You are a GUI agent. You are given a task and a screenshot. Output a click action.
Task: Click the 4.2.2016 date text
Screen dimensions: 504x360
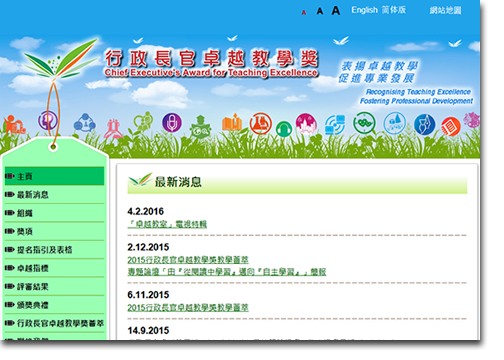click(145, 211)
